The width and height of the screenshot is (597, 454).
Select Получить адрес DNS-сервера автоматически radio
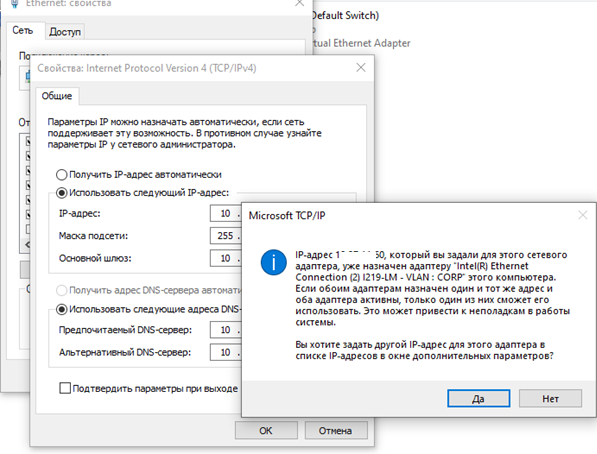pos(61,290)
